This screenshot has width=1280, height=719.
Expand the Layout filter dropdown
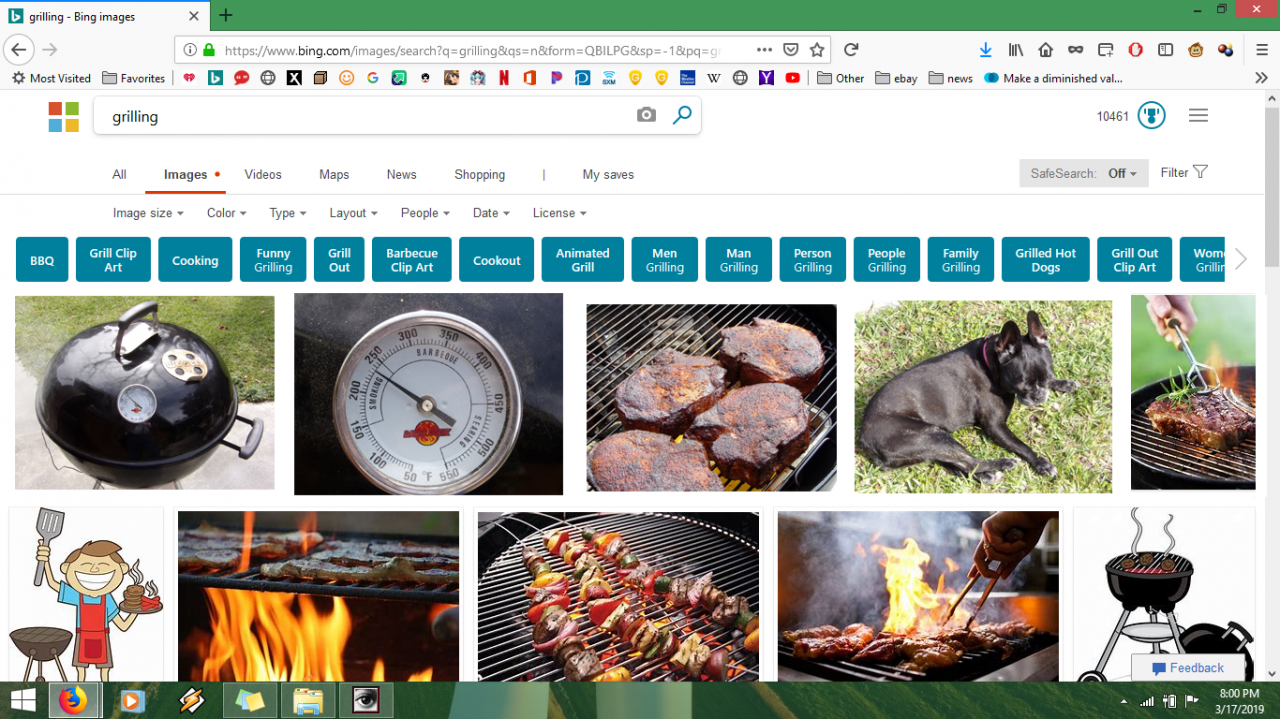click(353, 213)
